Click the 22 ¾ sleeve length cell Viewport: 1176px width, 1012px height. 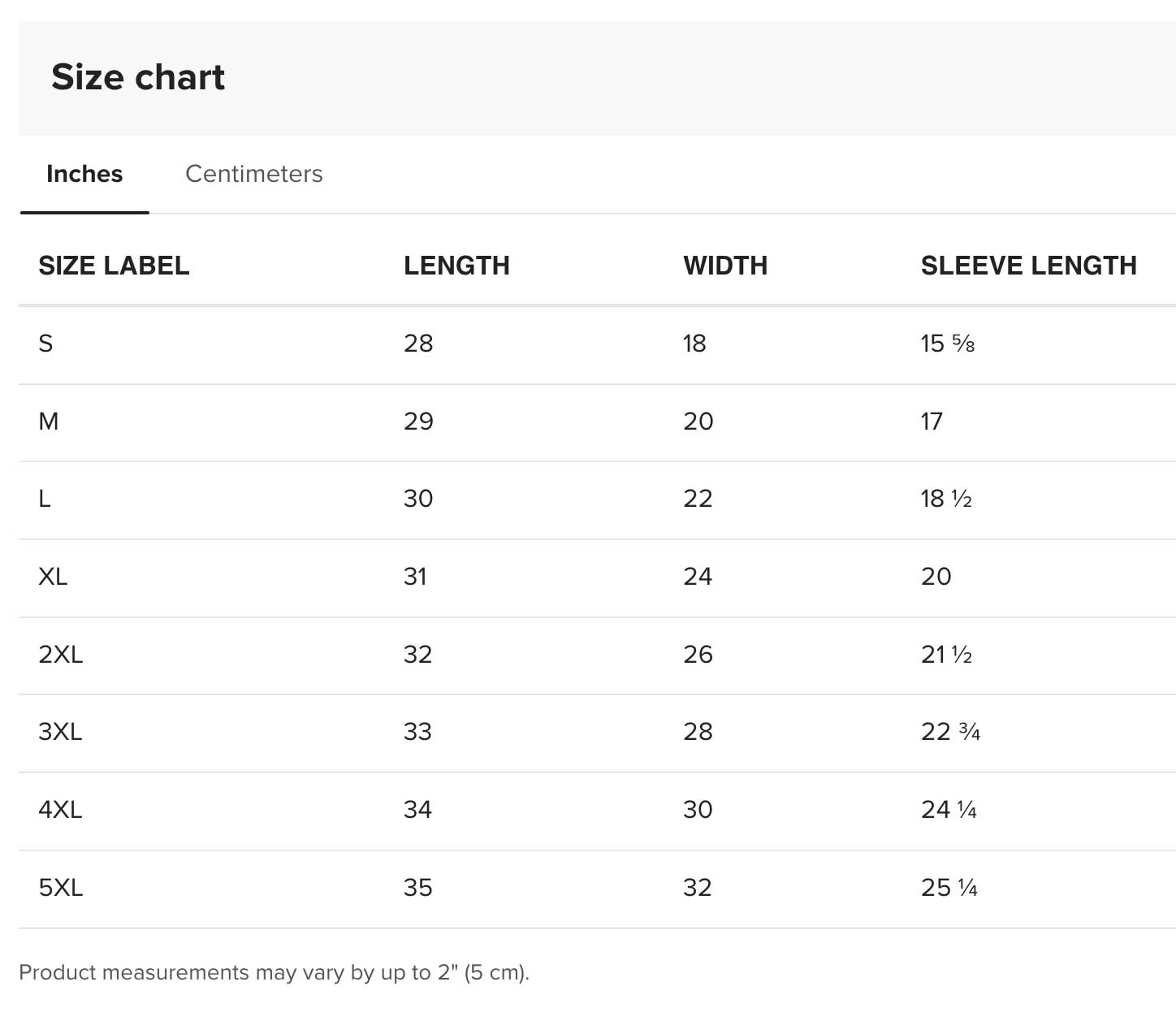(x=950, y=732)
